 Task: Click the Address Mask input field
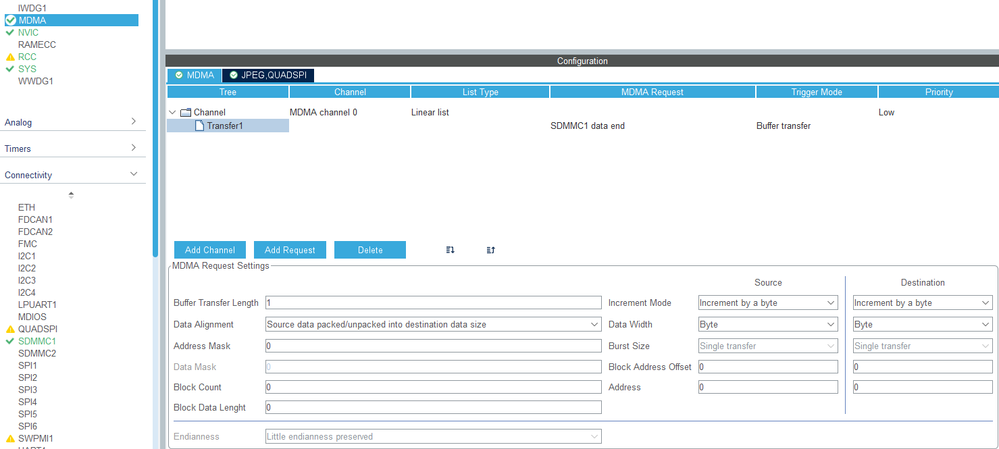(433, 346)
